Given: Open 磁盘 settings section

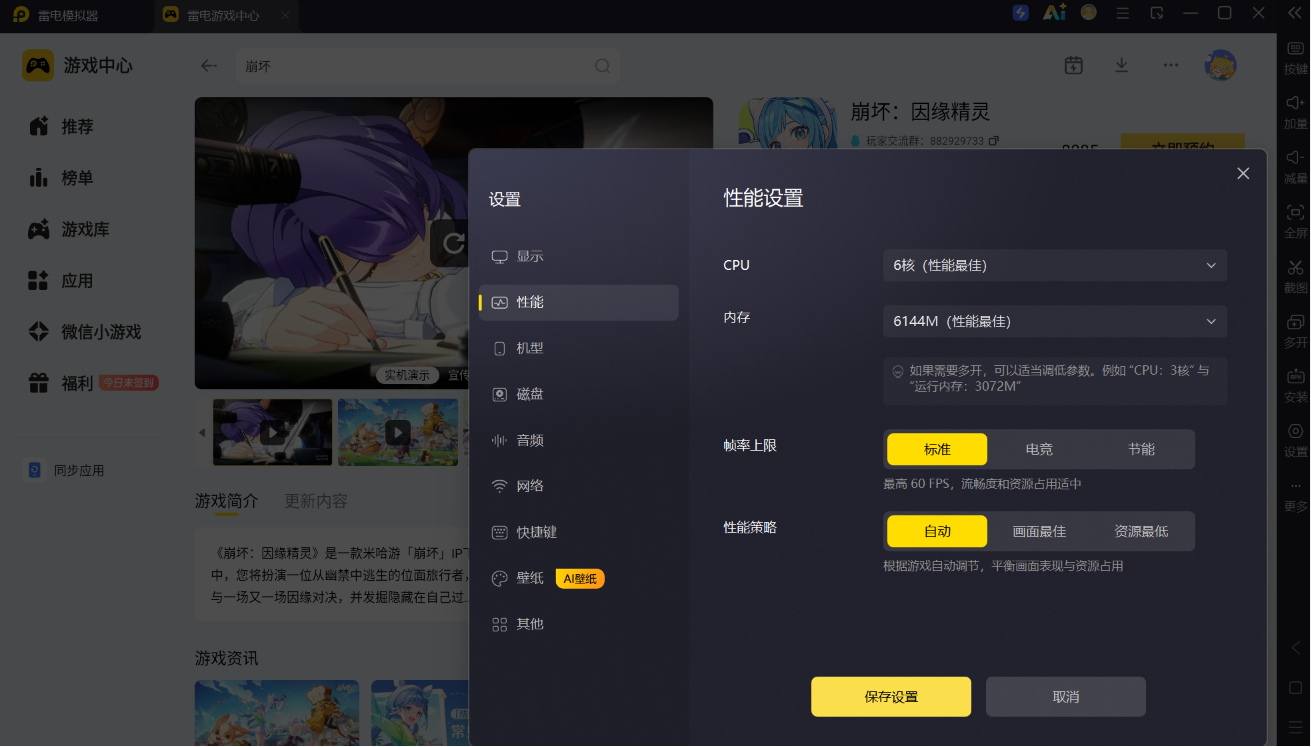Looking at the screenshot, I should [x=579, y=394].
